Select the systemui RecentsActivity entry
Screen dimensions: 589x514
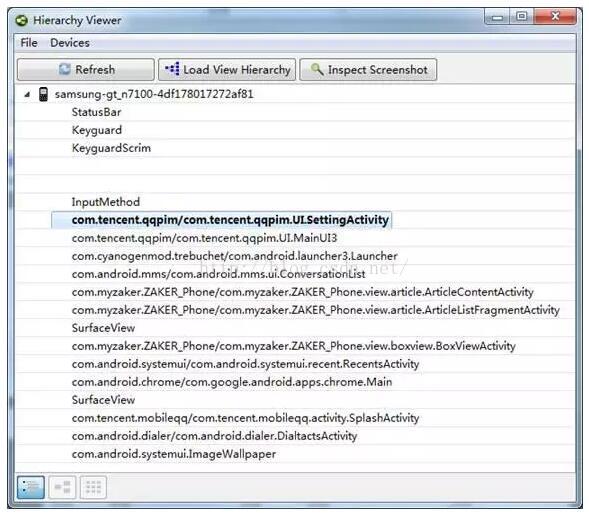tap(245, 364)
